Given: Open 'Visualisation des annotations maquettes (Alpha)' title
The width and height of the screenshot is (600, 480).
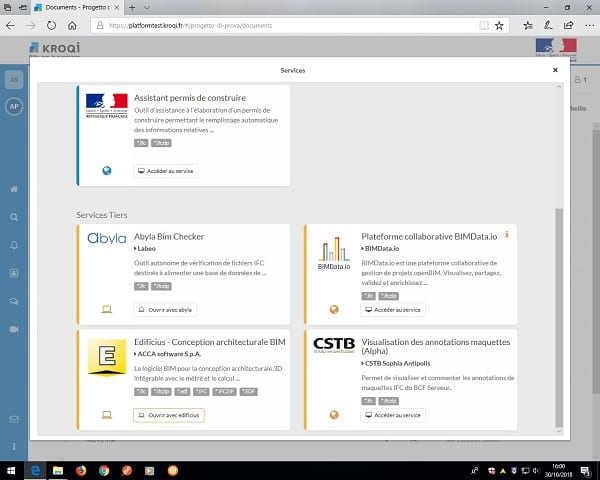Looking at the screenshot, I should point(435,346).
